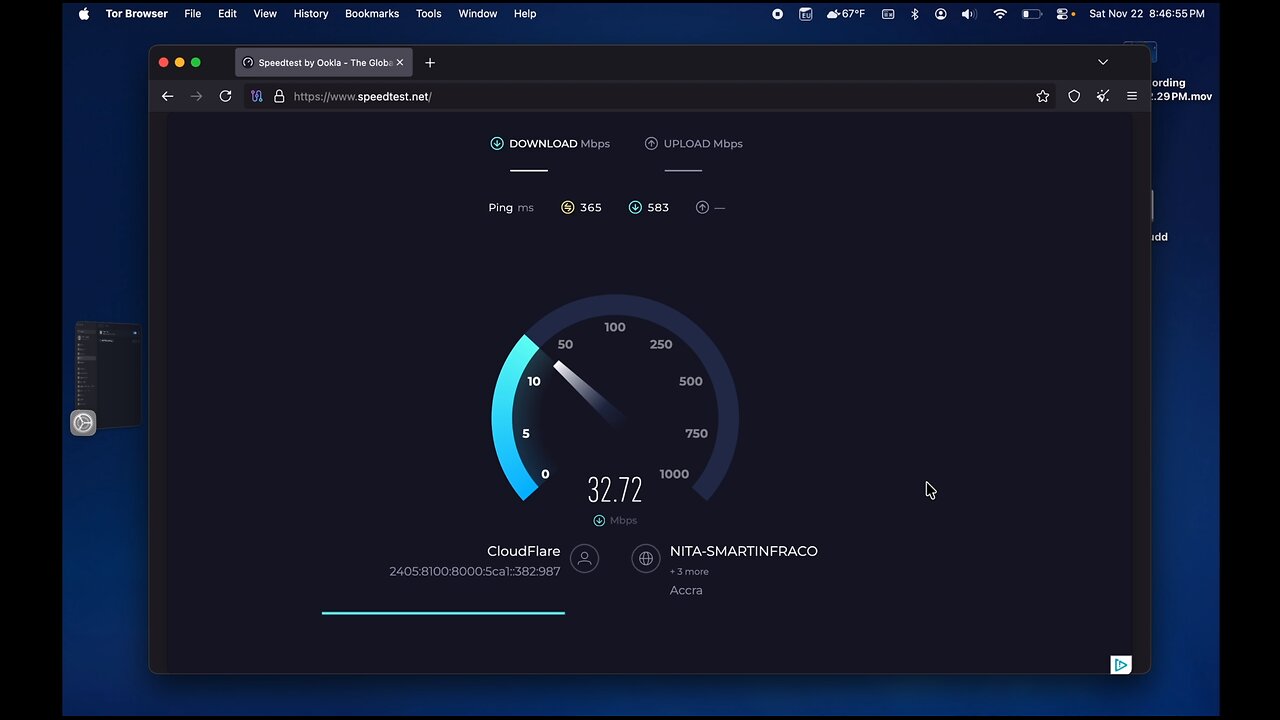Screen dimensions: 1280x720
Task: Select the DOWNLOAD Mbps heading
Action: [x=559, y=143]
